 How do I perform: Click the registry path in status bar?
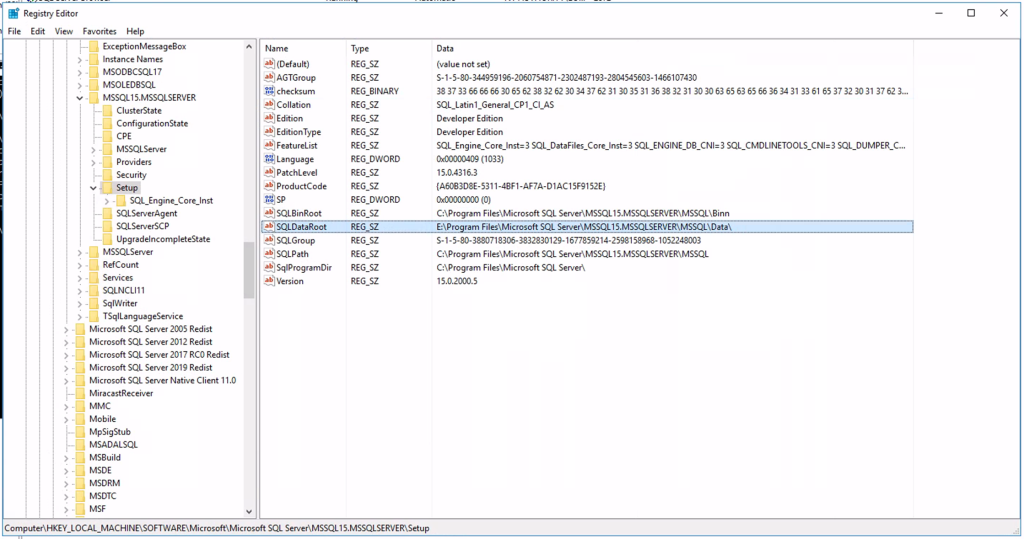click(217, 528)
